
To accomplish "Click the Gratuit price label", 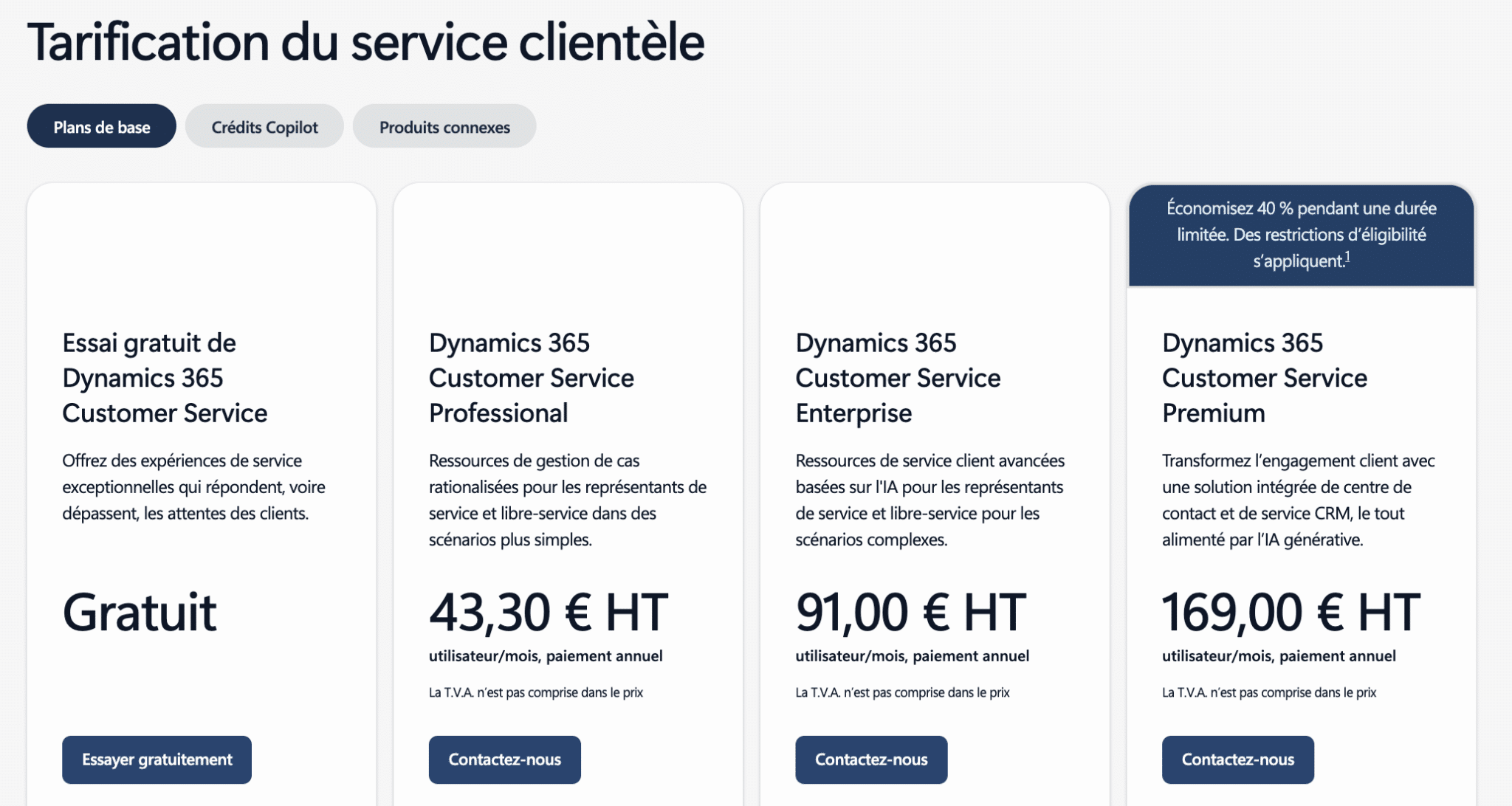I will [140, 612].
